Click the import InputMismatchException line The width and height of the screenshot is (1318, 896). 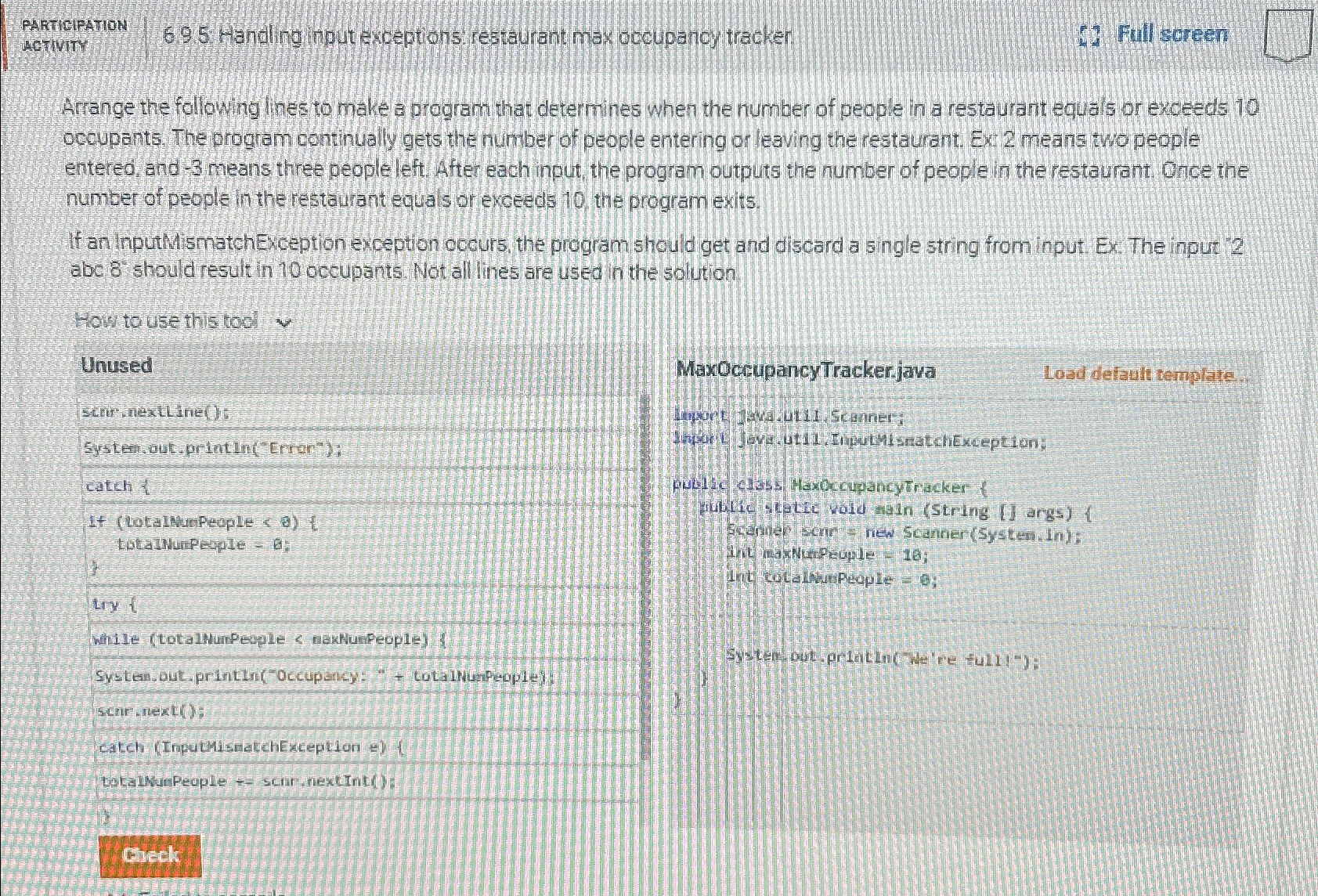[860, 441]
